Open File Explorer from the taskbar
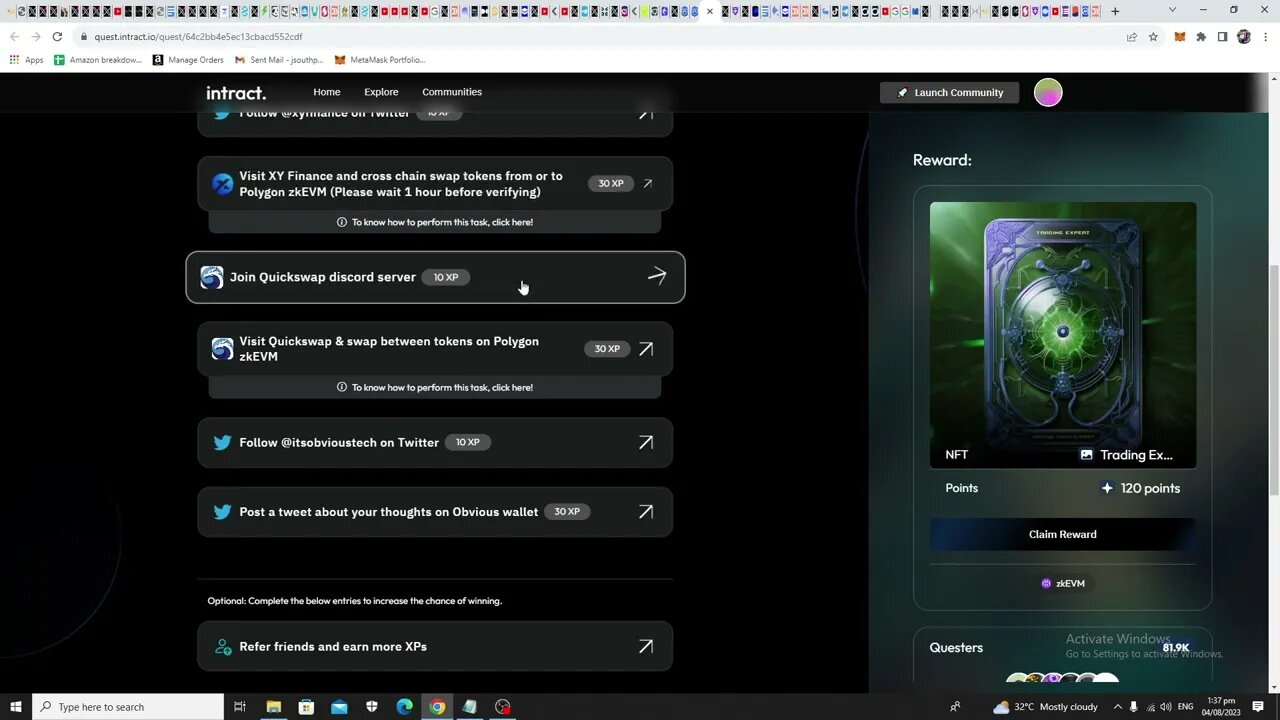1280x720 pixels. click(x=273, y=707)
